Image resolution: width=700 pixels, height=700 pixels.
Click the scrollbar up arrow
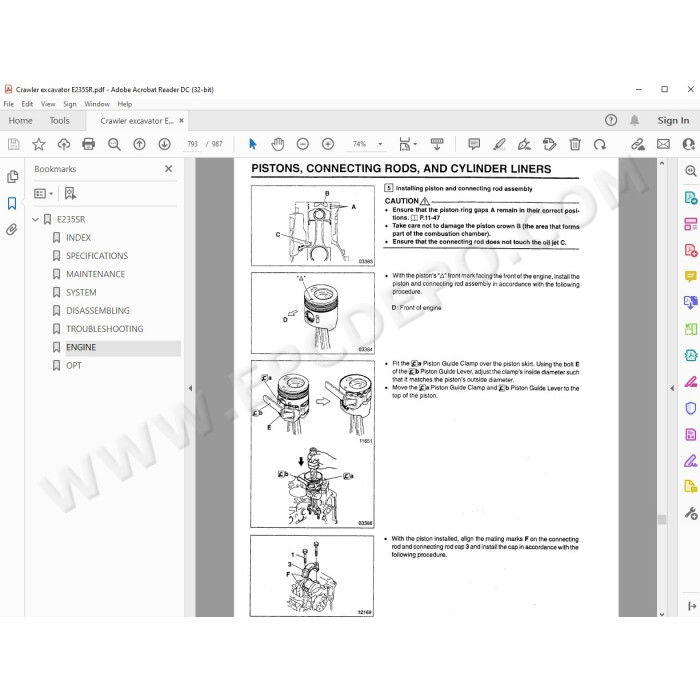tap(662, 163)
